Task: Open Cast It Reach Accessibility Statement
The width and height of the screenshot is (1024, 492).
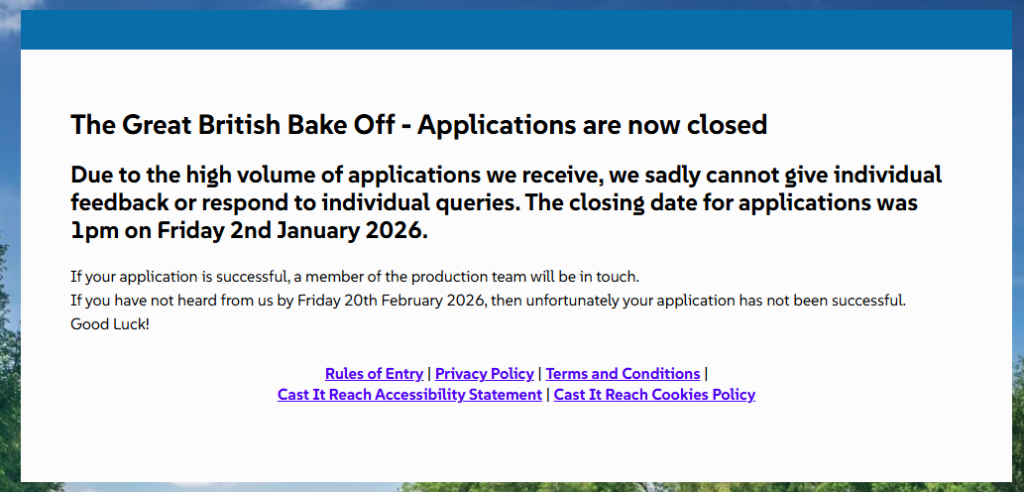Action: coord(409,395)
